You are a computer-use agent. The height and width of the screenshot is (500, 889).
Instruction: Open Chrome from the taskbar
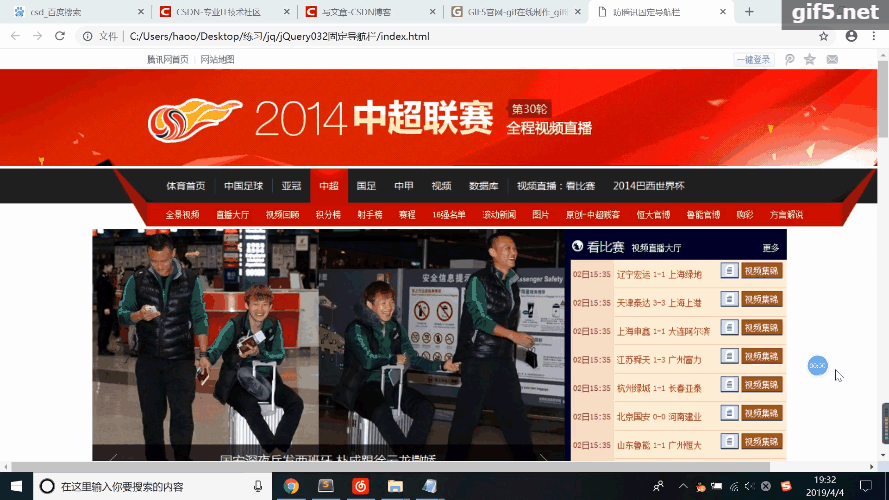291,486
